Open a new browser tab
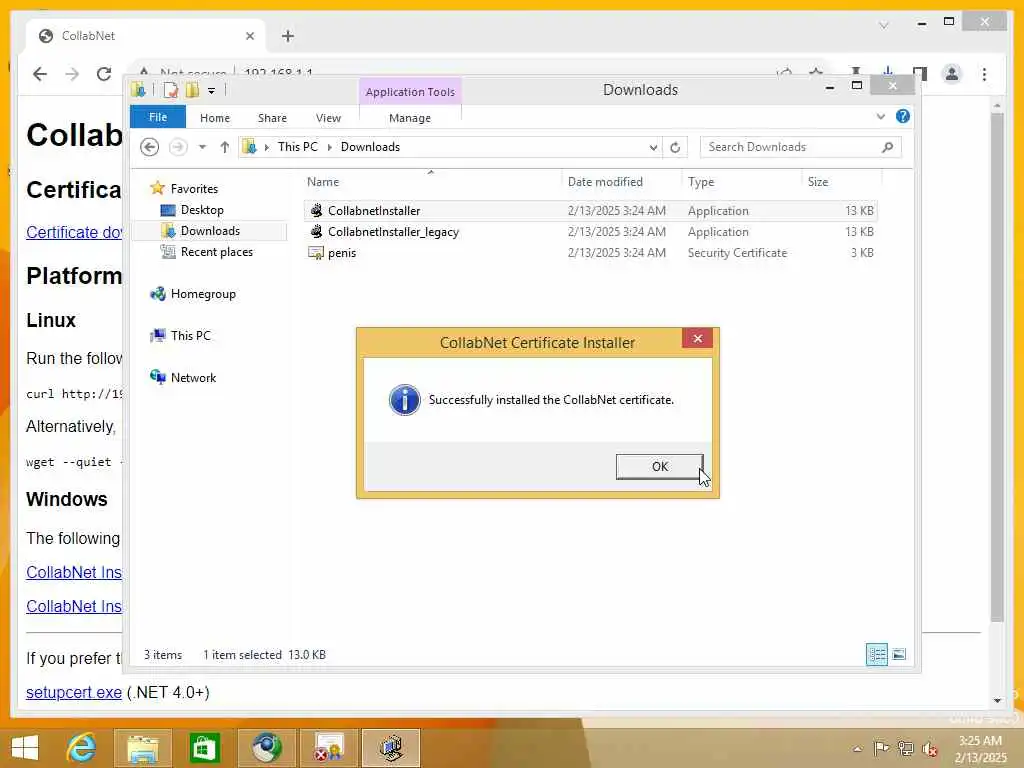The width and height of the screenshot is (1024, 768). pos(288,36)
